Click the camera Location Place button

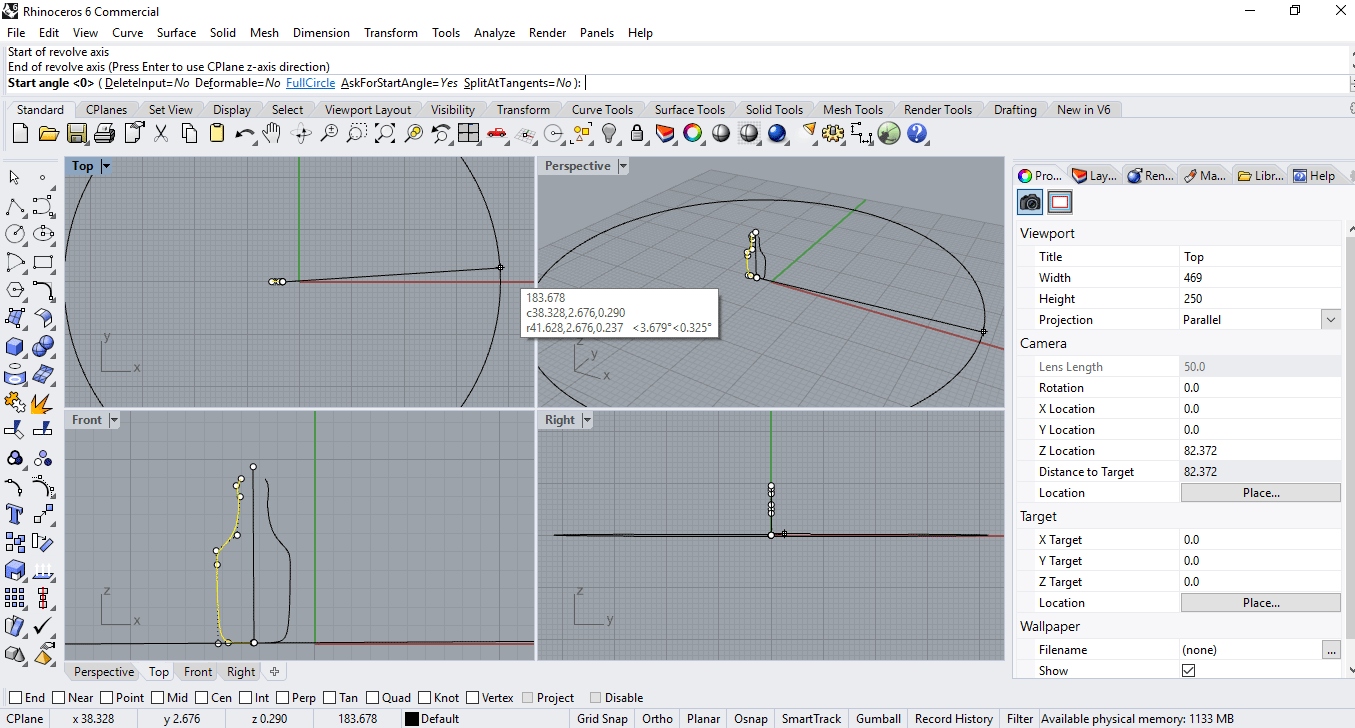(1260, 493)
